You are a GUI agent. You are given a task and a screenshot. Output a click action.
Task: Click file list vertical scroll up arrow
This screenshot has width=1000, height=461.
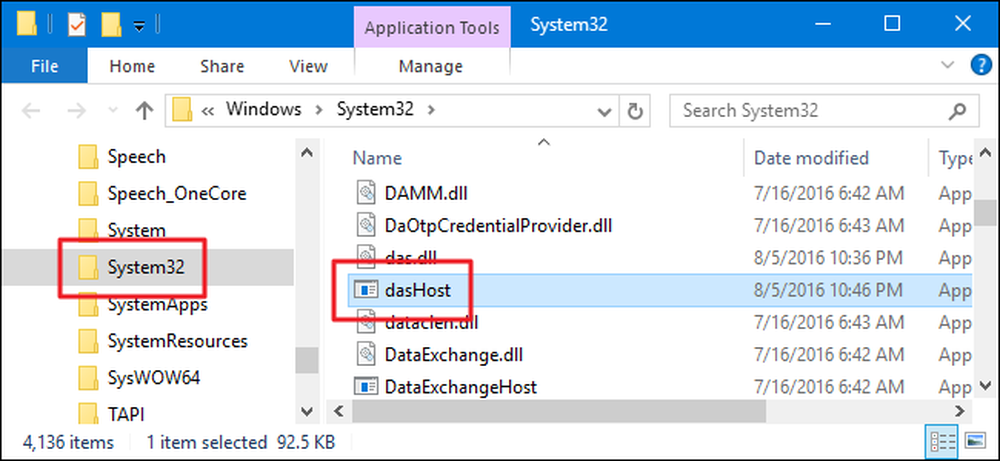985,154
